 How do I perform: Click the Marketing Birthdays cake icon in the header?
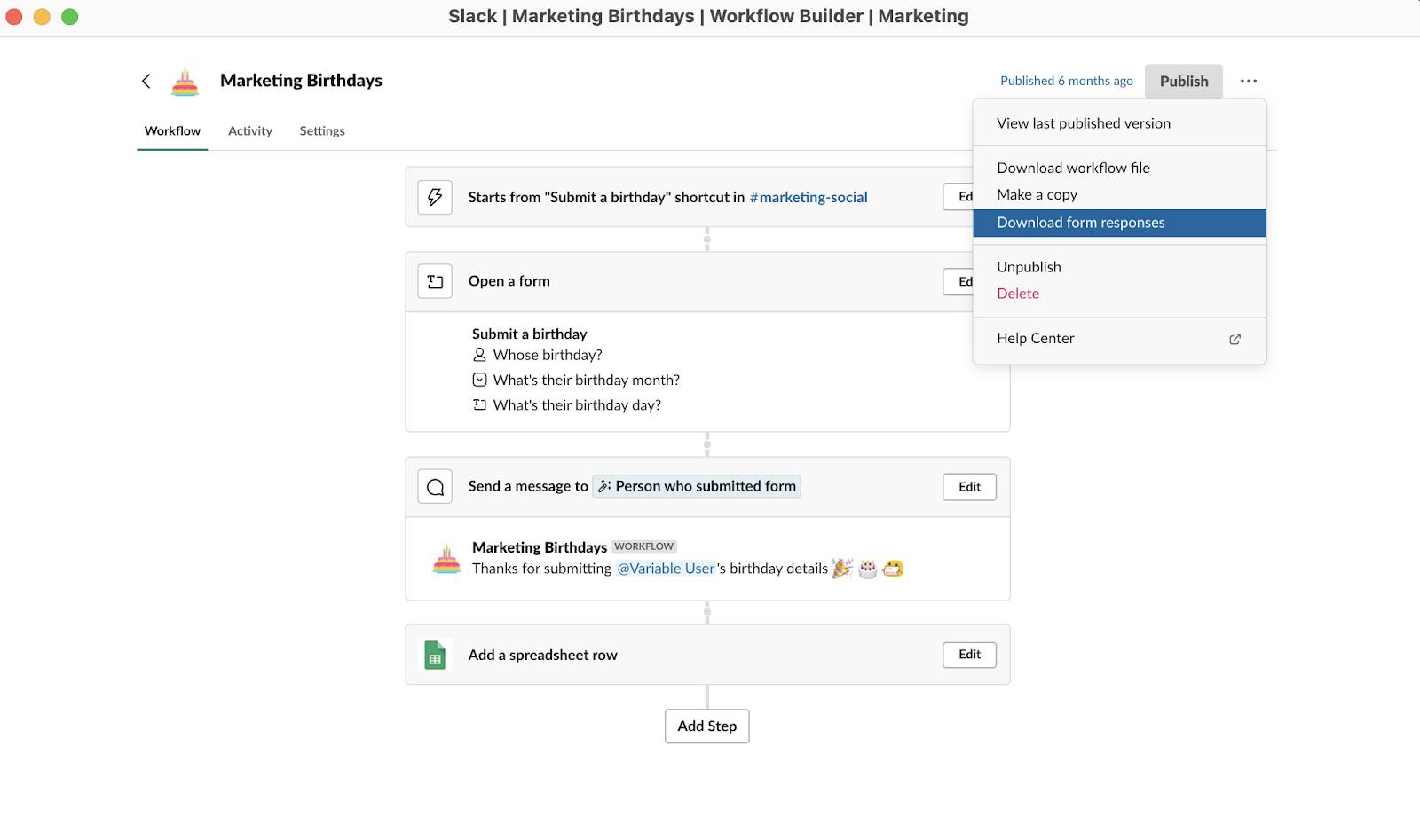coord(185,82)
